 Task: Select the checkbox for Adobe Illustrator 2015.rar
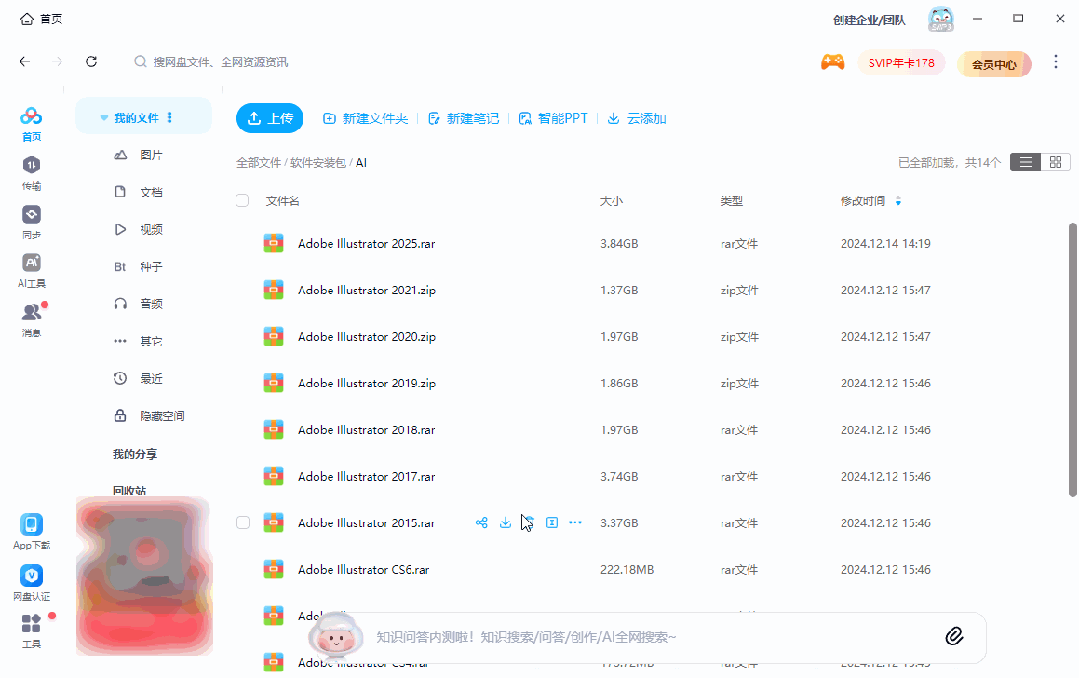click(x=242, y=522)
